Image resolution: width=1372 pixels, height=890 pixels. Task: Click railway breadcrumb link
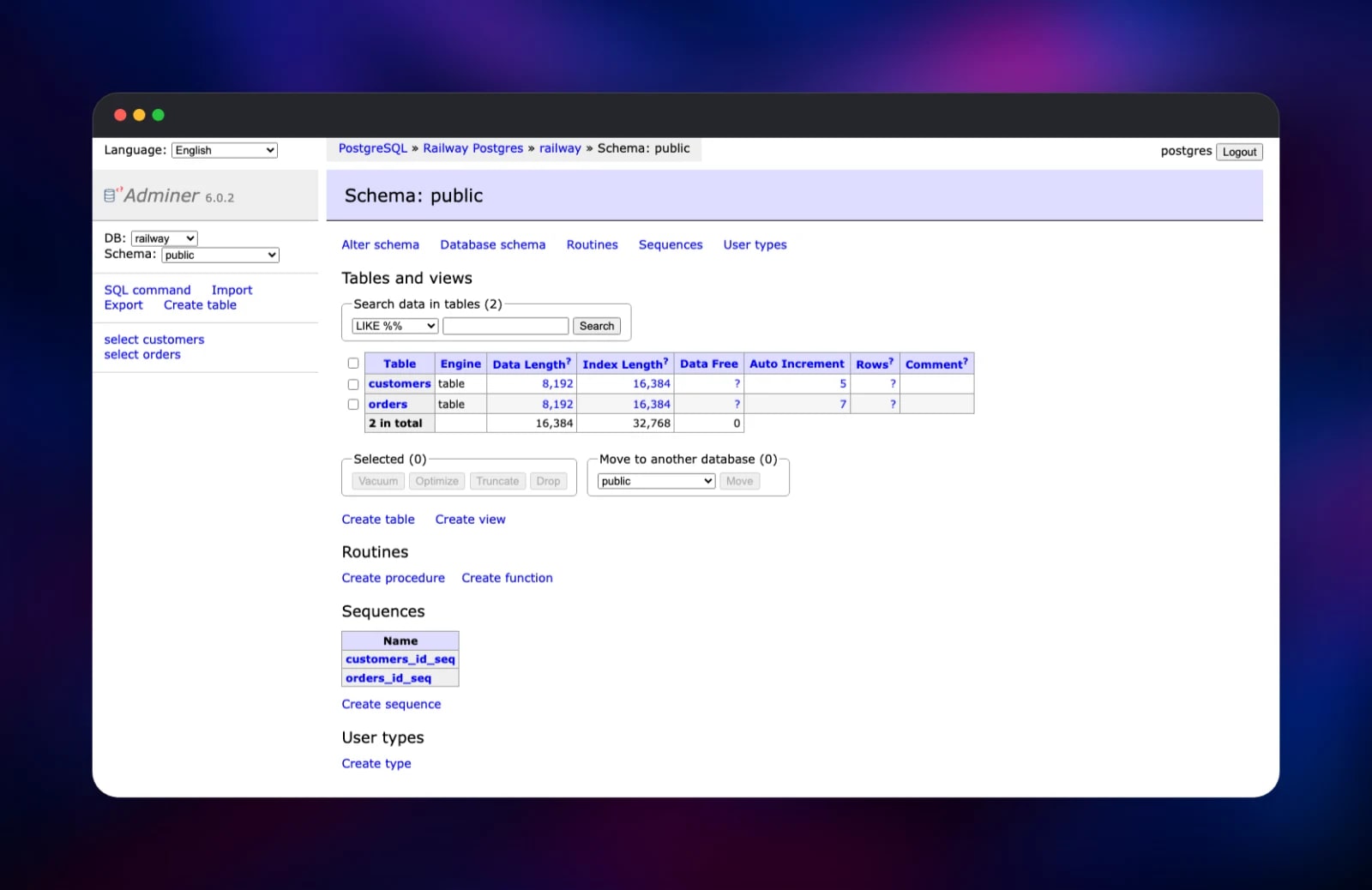(560, 148)
